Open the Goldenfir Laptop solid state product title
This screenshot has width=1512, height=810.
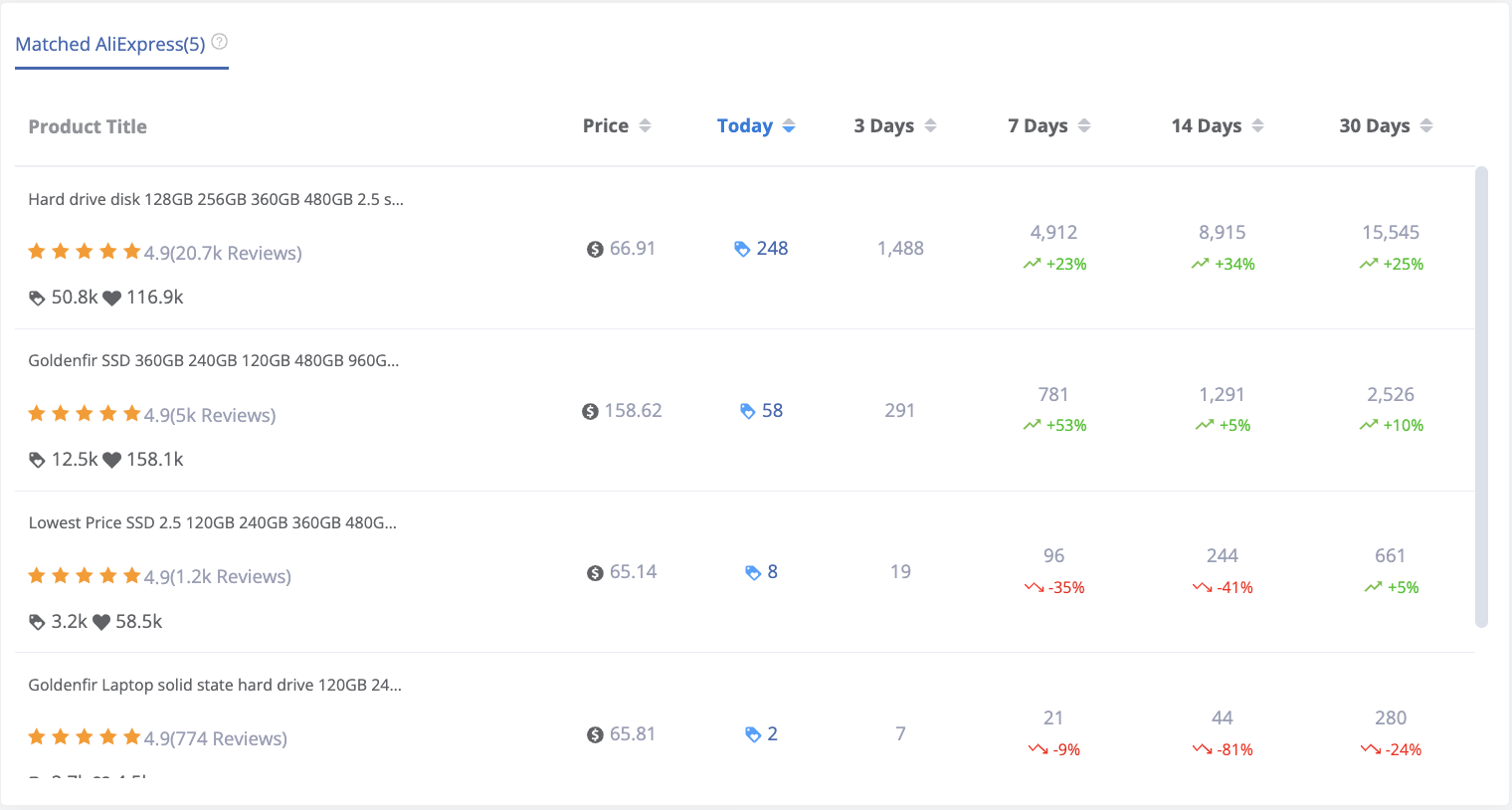[214, 685]
